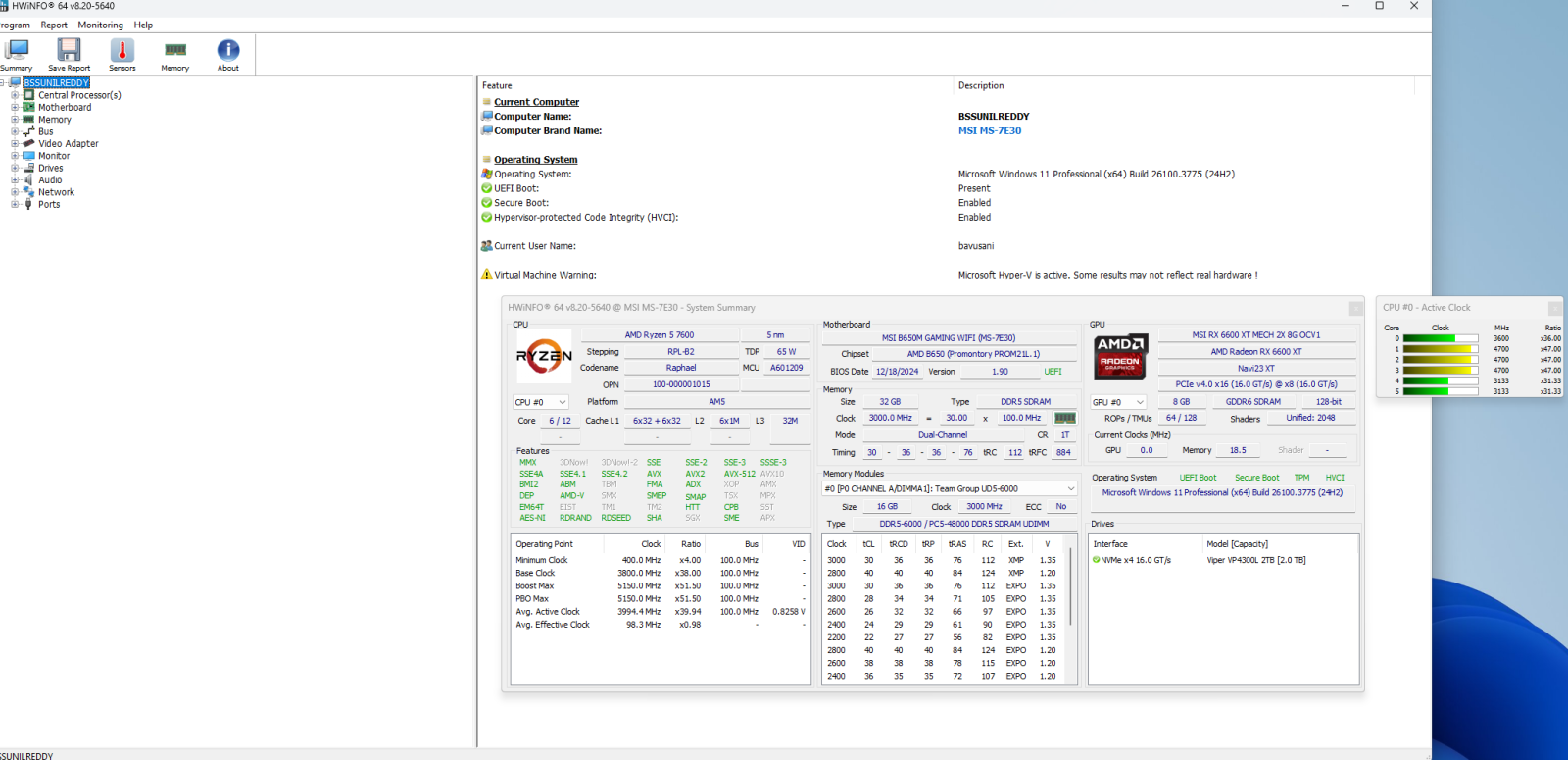Click the green memory module icon beside clock
1568x760 pixels.
coord(1065,418)
